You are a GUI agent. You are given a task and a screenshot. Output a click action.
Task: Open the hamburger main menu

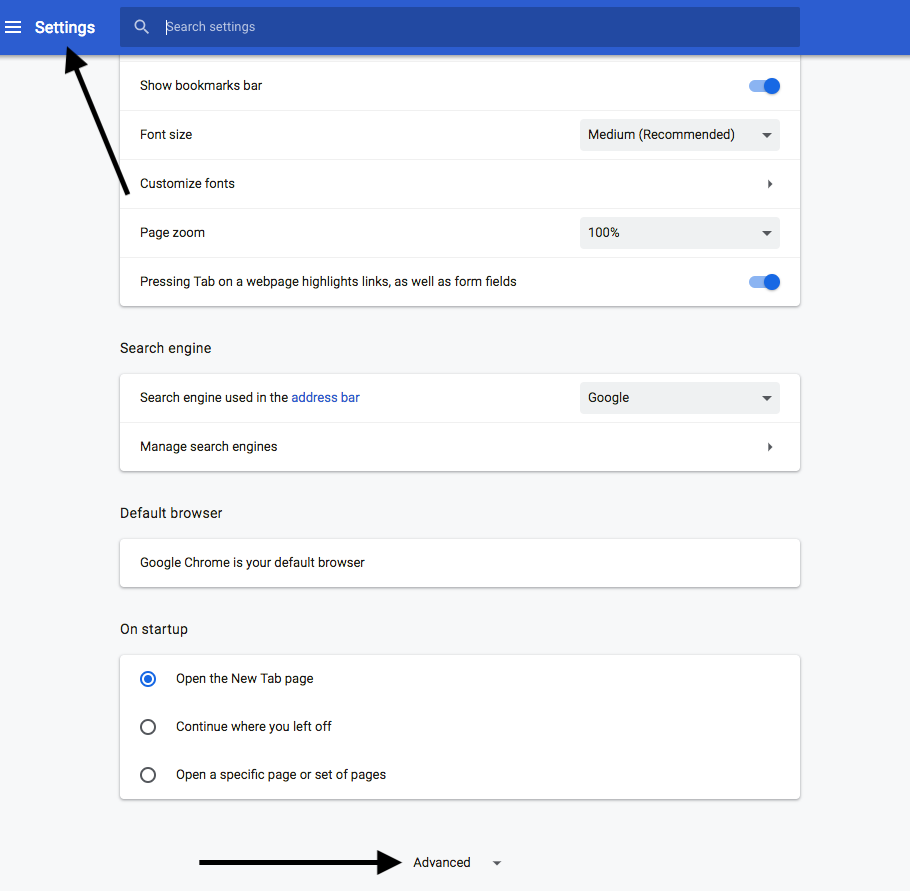click(13, 27)
